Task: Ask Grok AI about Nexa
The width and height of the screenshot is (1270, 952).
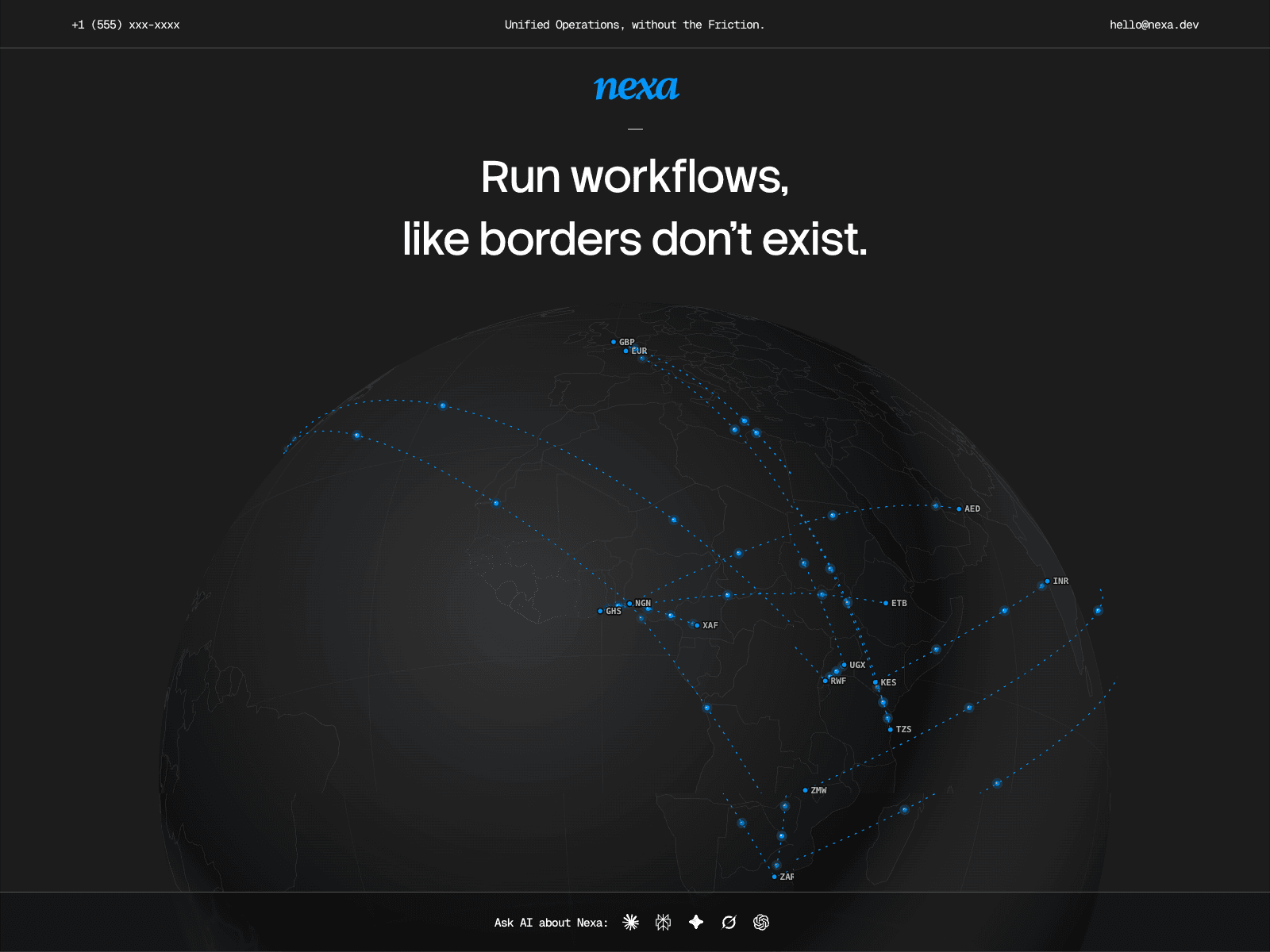Action: pos(729,922)
